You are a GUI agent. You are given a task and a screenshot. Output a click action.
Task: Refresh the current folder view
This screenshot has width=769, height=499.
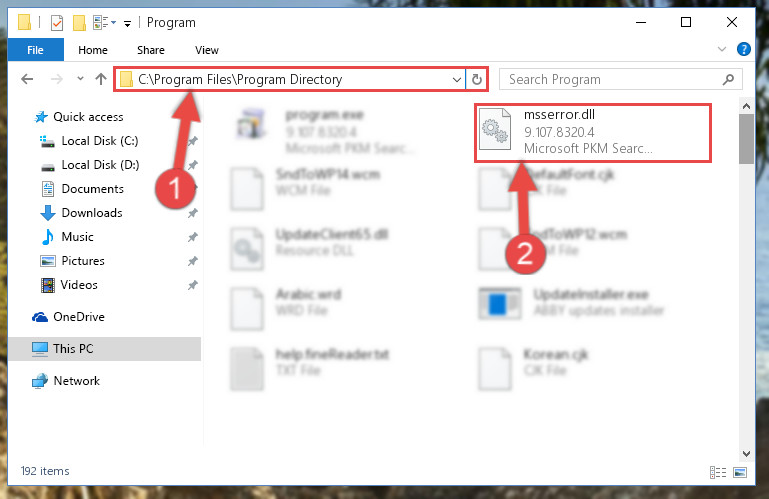point(476,79)
